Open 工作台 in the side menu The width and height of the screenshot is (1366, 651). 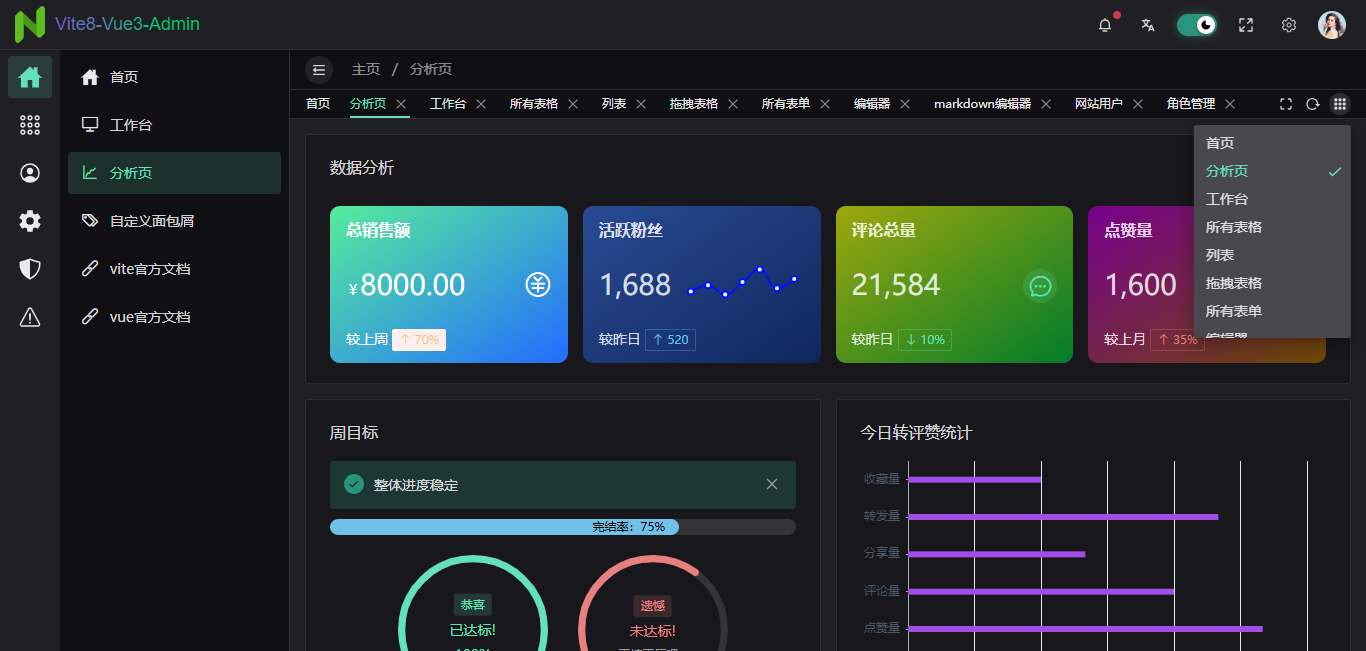tap(174, 125)
